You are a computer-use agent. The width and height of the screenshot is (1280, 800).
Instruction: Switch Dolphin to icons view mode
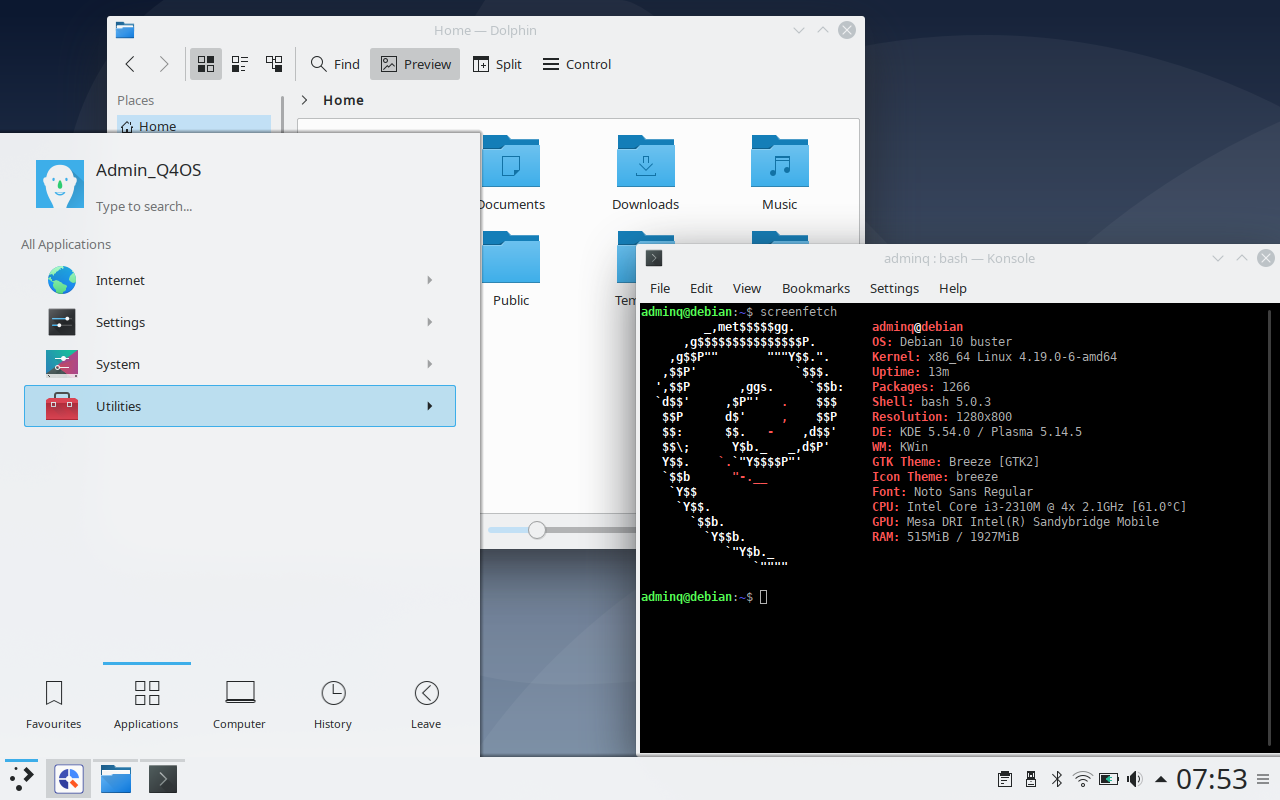tap(206, 64)
